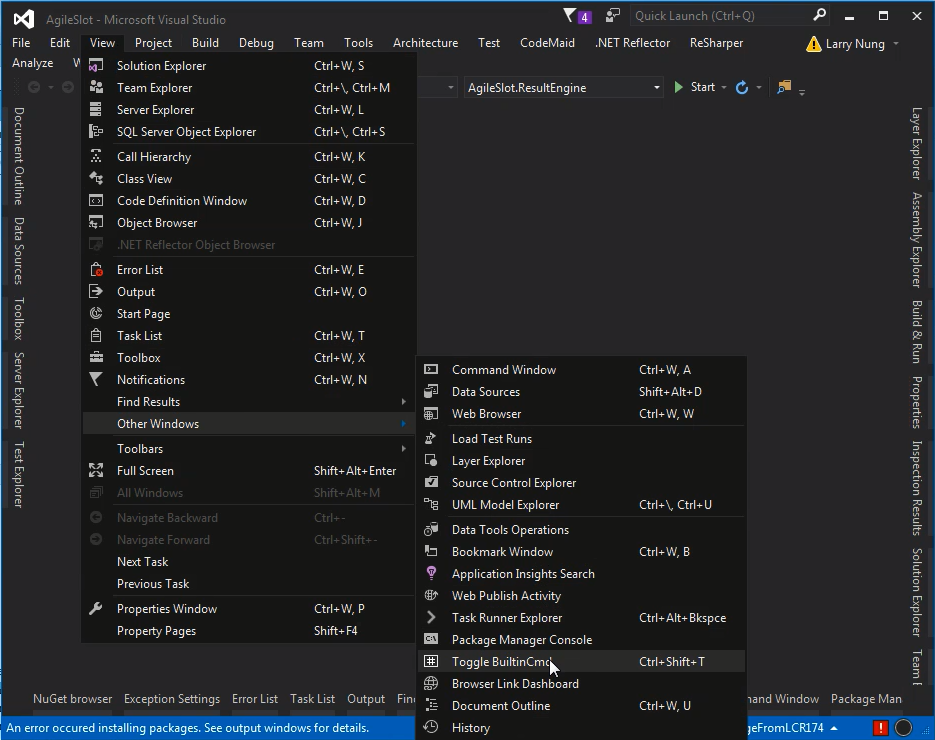
Task: Click the red error indicator in status bar
Action: tap(880, 728)
